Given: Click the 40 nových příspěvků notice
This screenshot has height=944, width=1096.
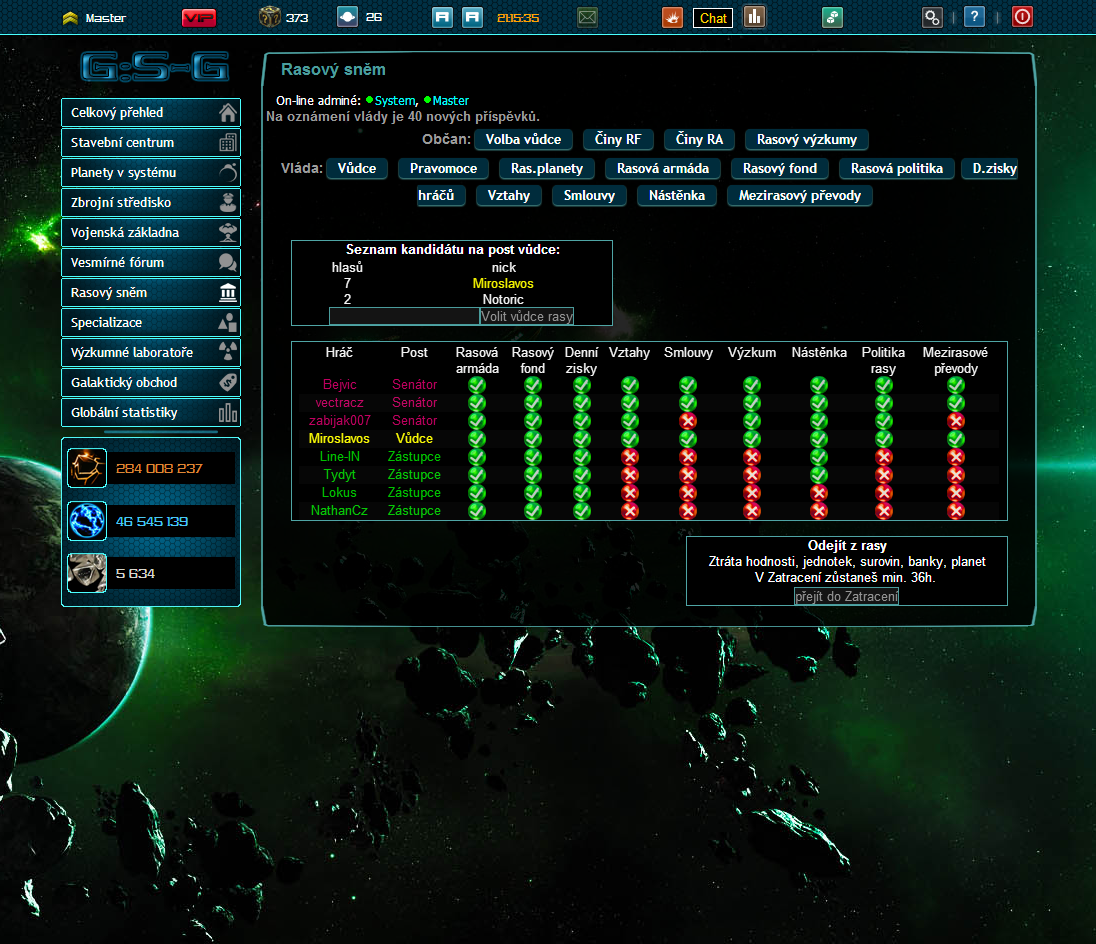Looking at the screenshot, I should pos(403,117).
